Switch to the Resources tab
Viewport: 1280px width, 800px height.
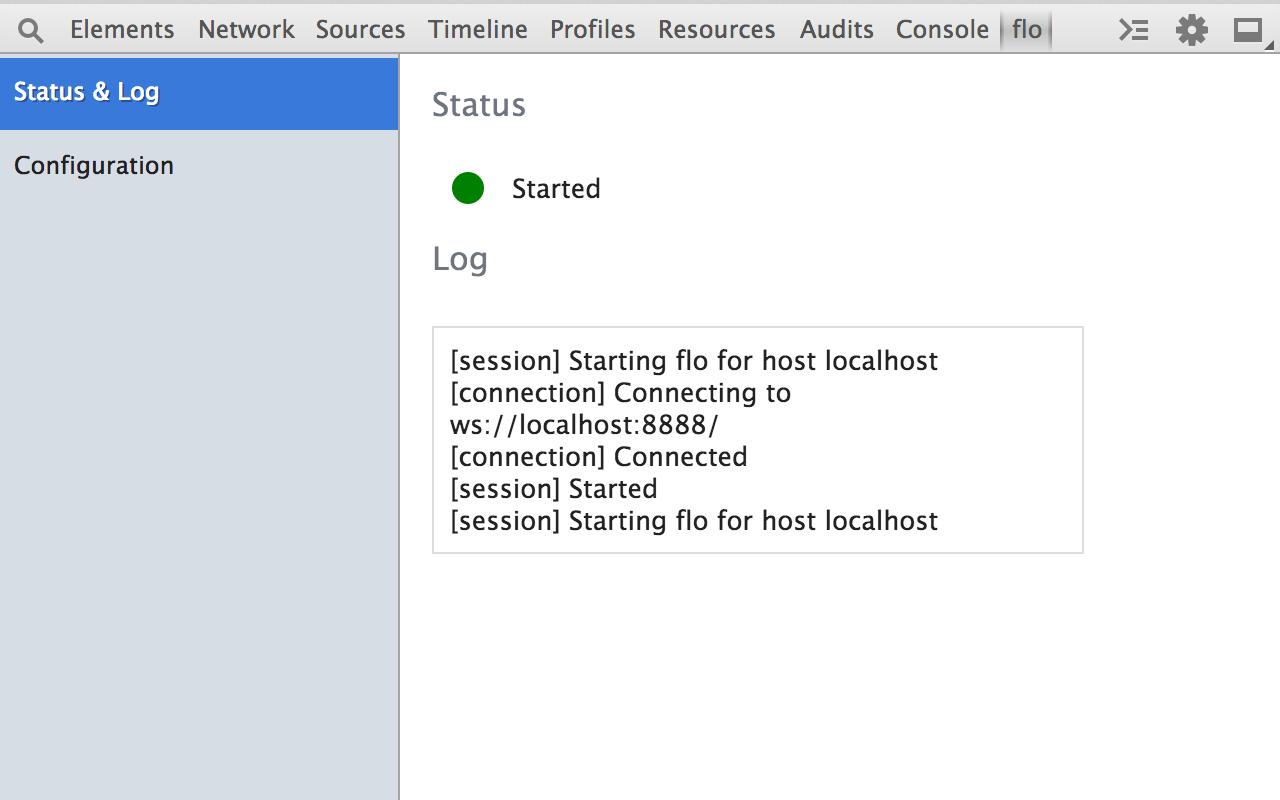click(716, 30)
